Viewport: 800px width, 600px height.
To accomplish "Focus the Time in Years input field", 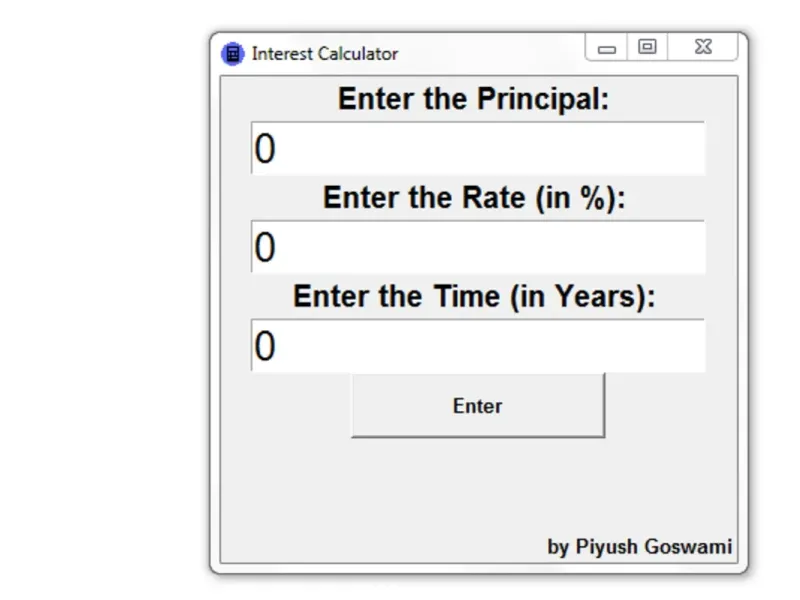I will (478, 346).
